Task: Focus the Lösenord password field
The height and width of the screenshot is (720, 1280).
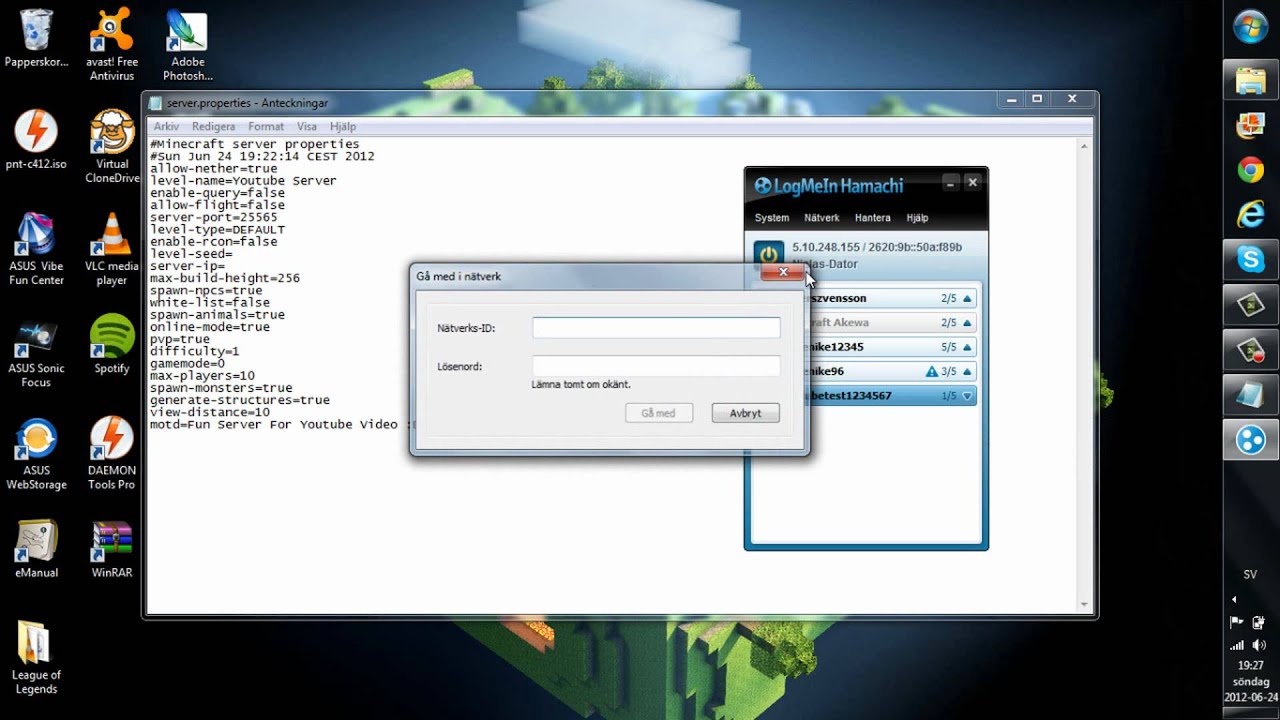Action: (x=656, y=366)
